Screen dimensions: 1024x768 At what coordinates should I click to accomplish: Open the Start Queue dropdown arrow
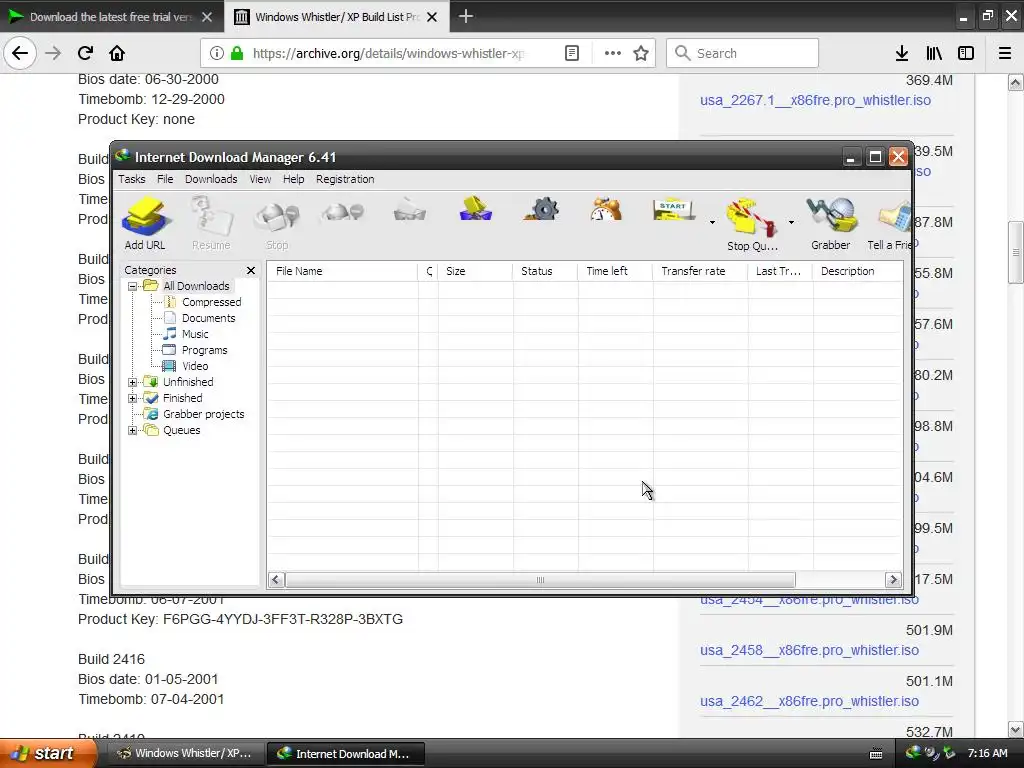[712, 223]
